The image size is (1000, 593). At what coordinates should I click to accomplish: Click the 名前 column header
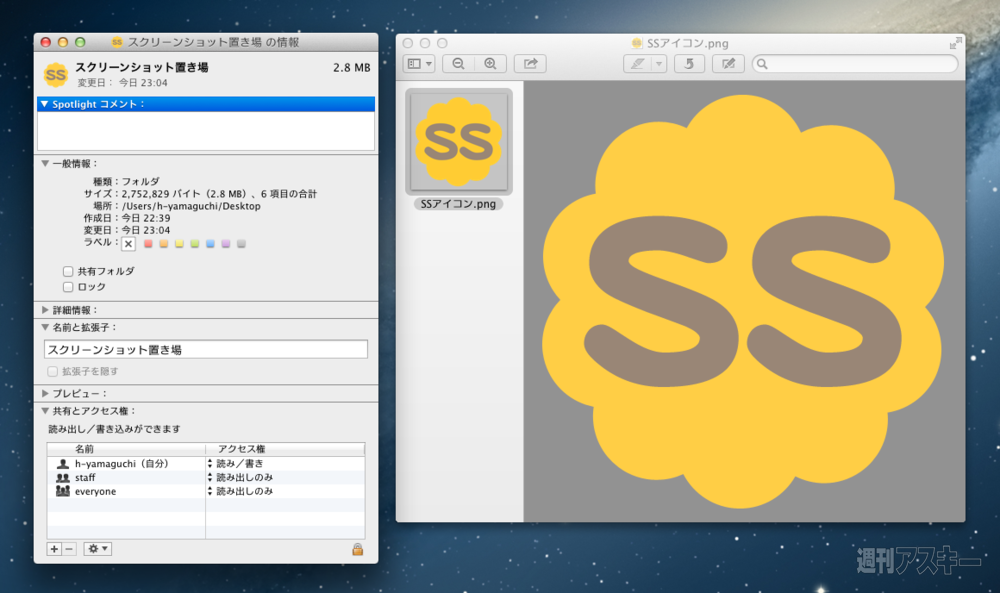(126, 449)
